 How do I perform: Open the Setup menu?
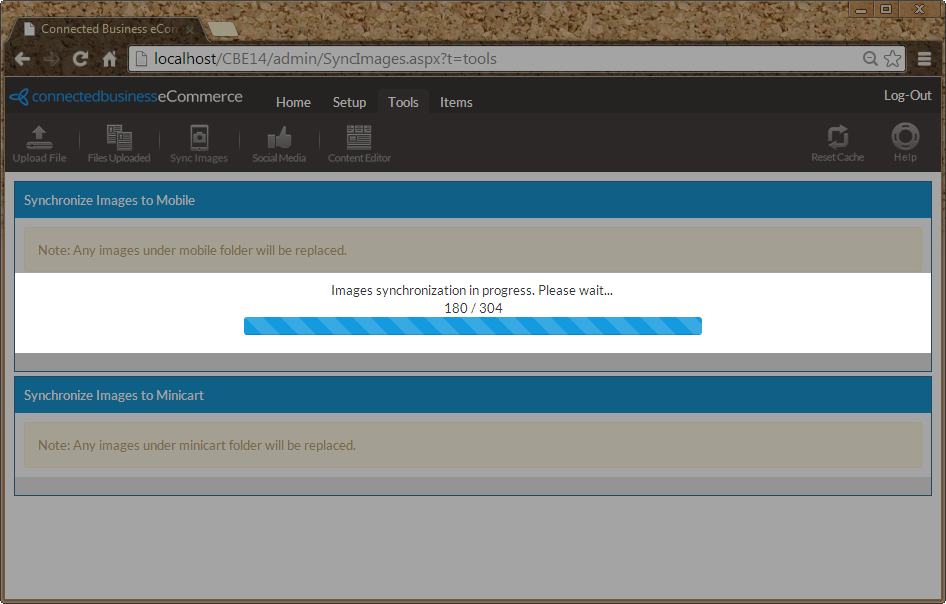point(349,102)
